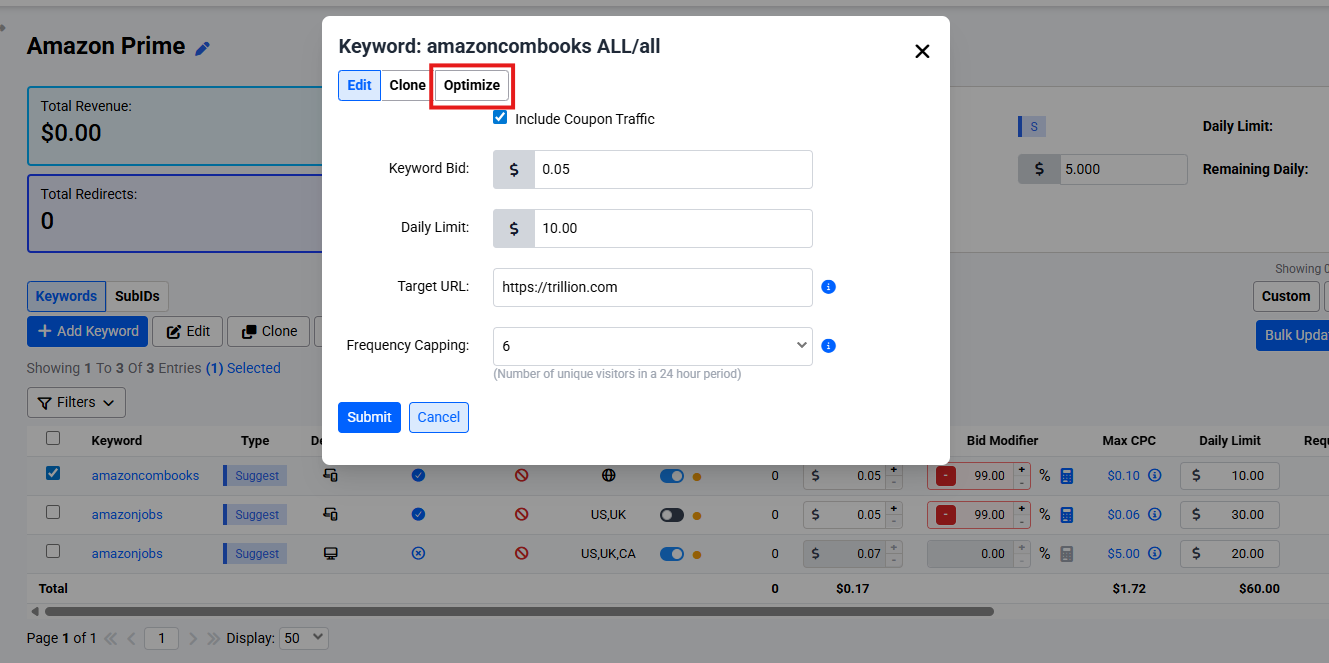Click the pencil icon beside Amazon Prime
Screen dimensions: 1329x663
click(203, 48)
